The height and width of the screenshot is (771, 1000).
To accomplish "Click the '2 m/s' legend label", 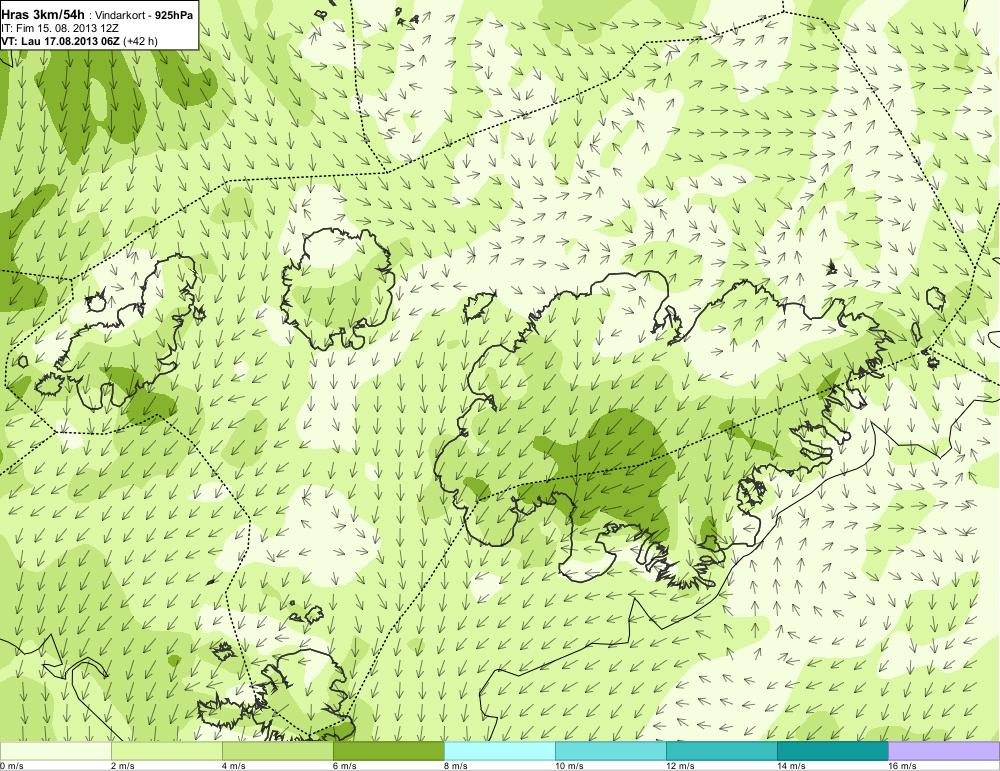I will (x=122, y=766).
